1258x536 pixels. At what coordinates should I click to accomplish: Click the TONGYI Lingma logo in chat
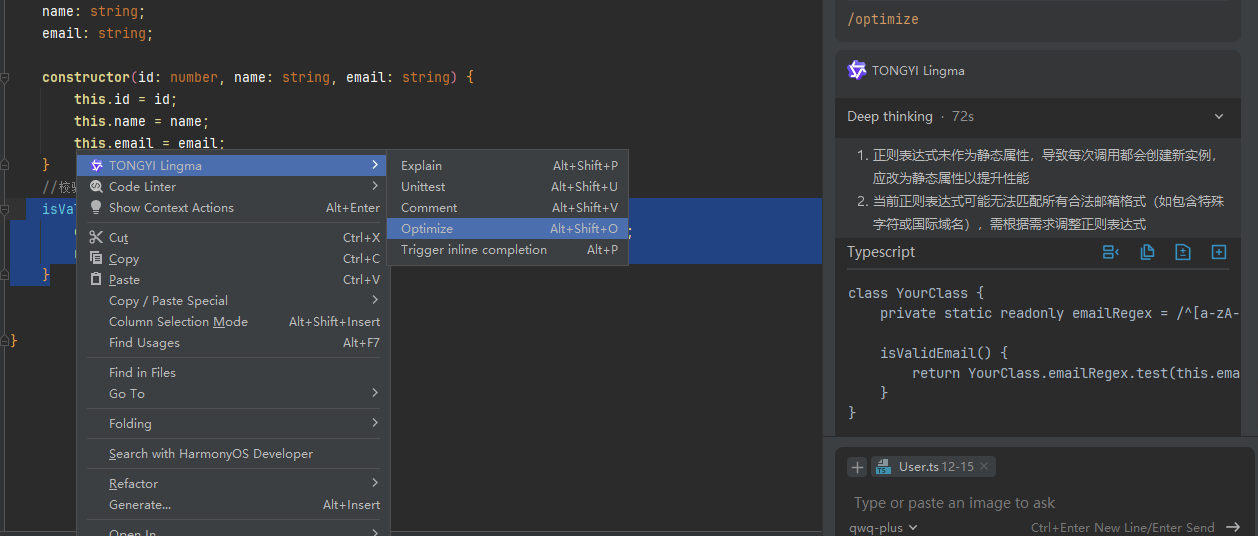857,70
